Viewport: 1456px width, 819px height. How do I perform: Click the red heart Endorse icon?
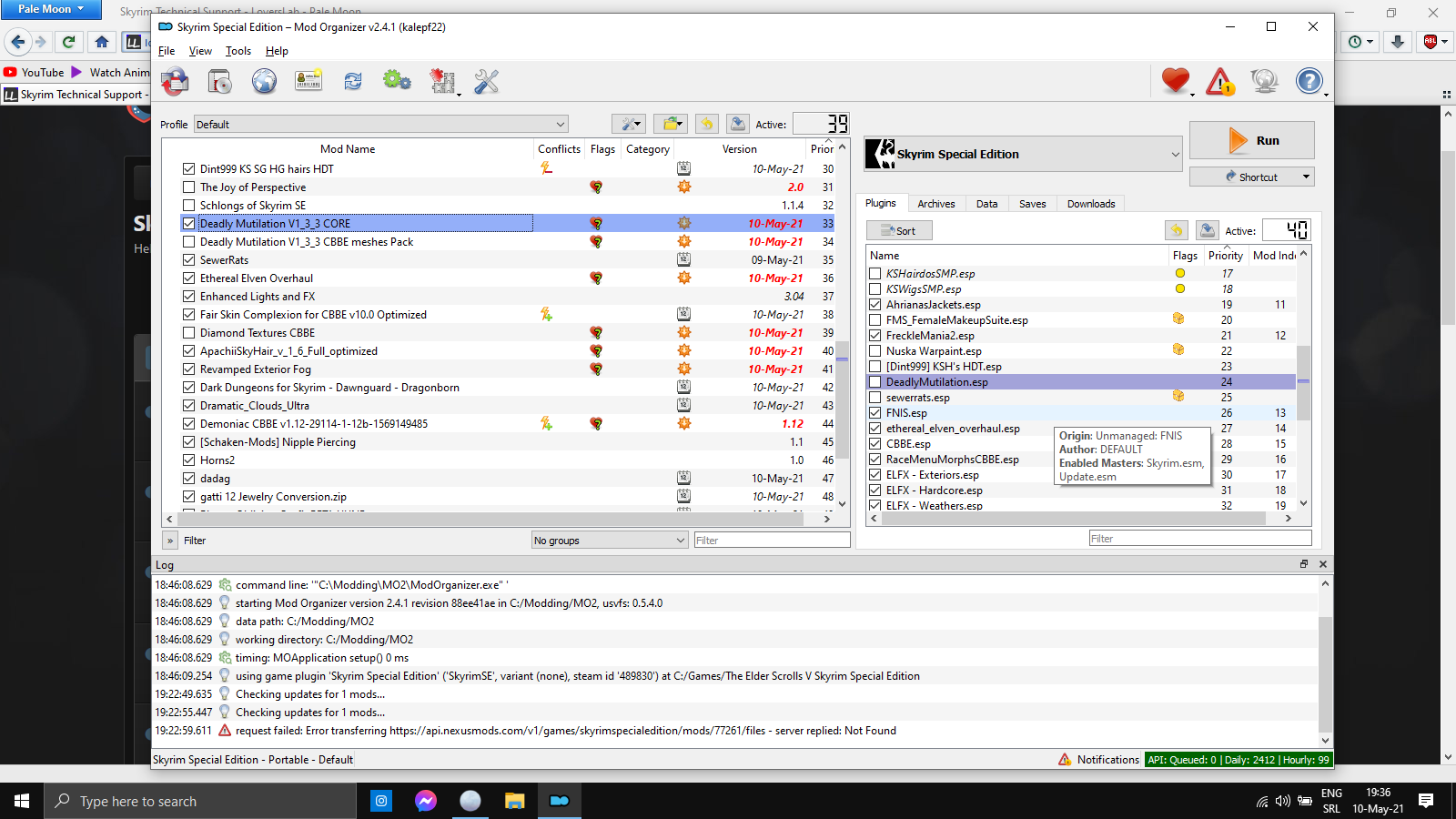pos(1176,81)
